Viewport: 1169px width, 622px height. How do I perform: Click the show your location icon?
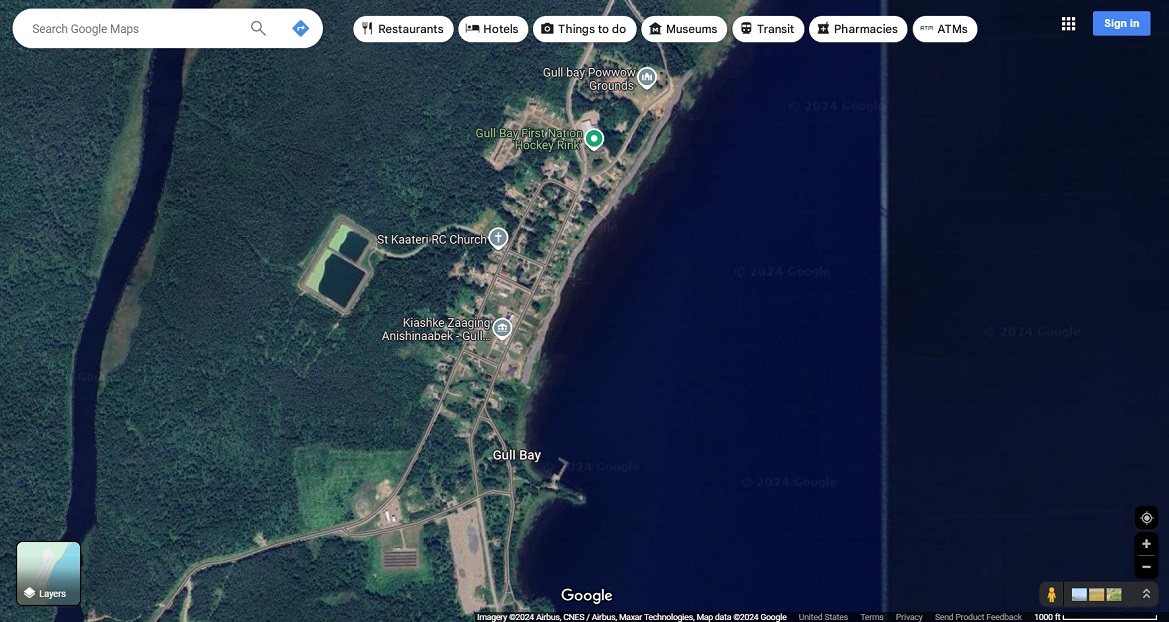tap(1146, 518)
